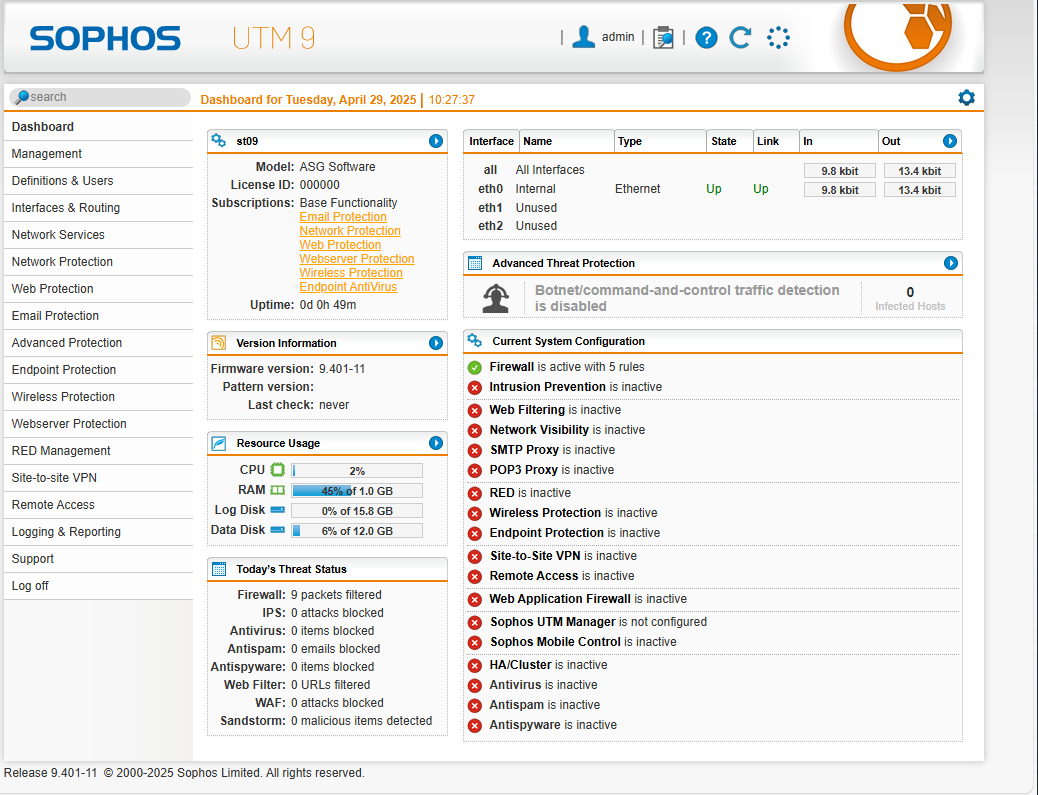Click the RAM module icon
Viewport: 1038px width, 795px height.
278,490
